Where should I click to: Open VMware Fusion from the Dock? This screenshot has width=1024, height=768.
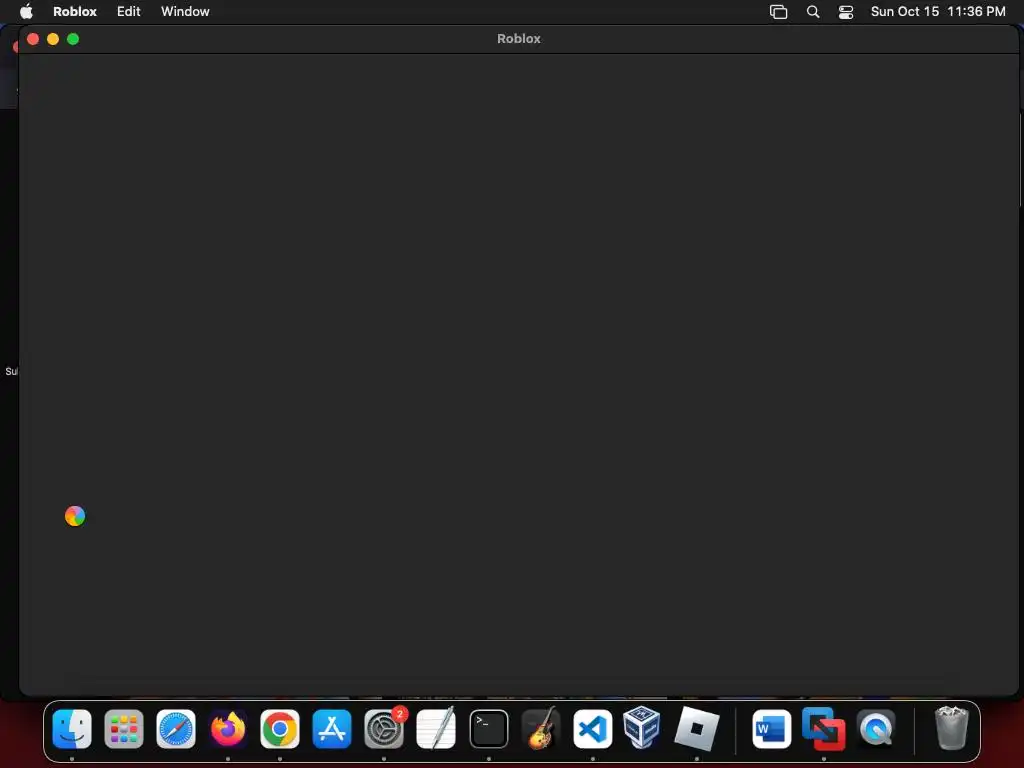[x=824, y=729]
